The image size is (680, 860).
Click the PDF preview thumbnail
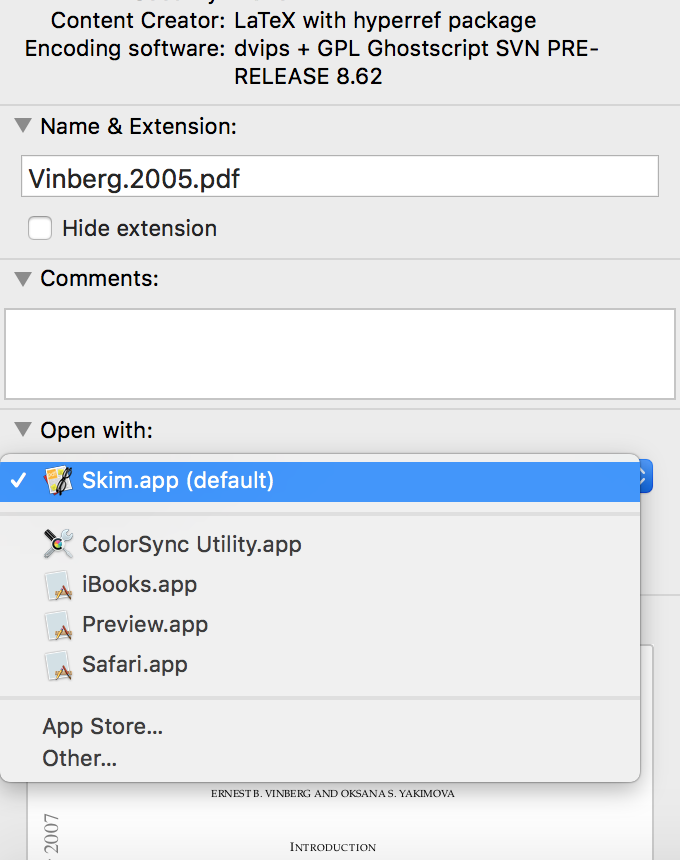tap(339, 821)
